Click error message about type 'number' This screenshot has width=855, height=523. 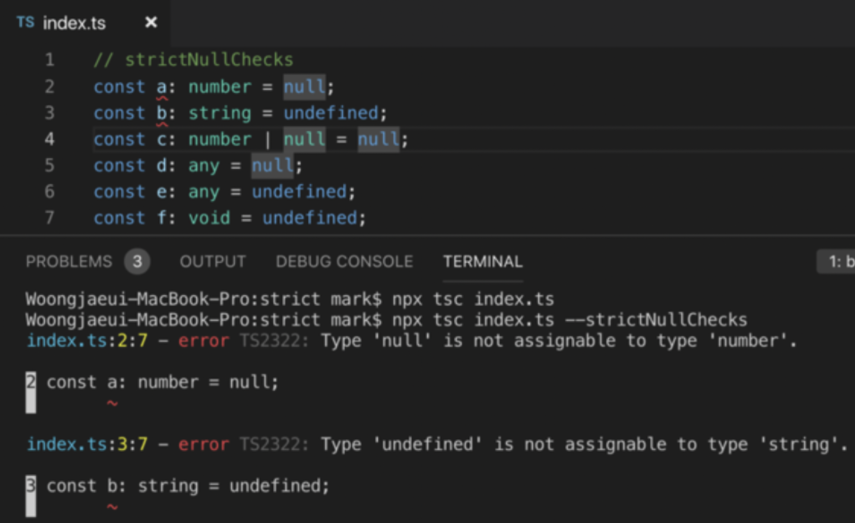[559, 341]
